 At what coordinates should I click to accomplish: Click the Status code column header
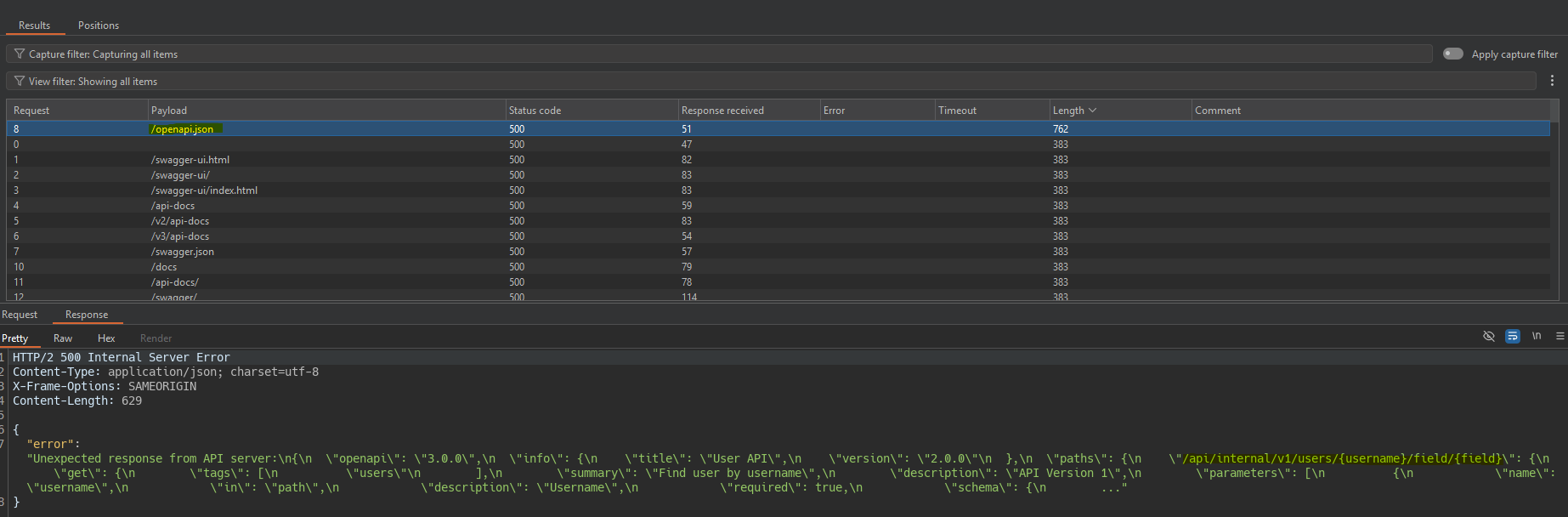point(535,111)
